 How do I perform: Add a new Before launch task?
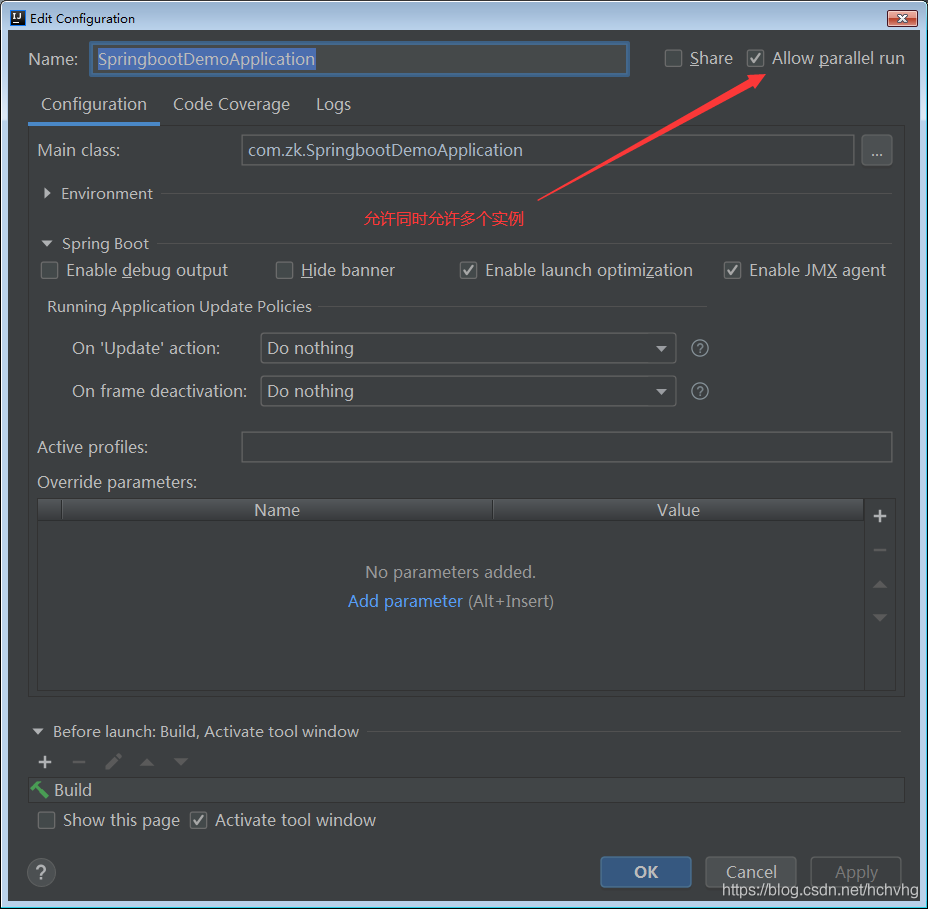[45, 762]
